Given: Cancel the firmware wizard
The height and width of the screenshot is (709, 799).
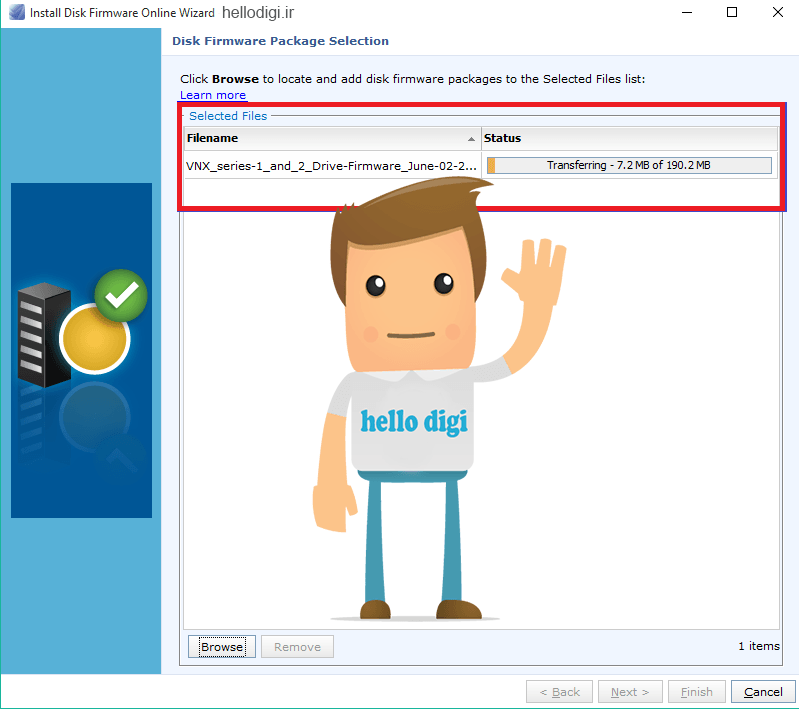Looking at the screenshot, I should click(x=763, y=692).
